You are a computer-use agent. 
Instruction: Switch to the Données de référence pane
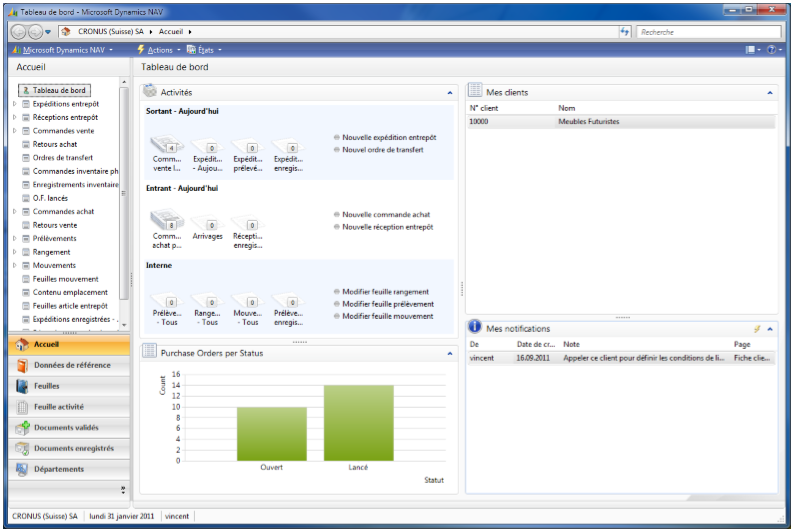[x=69, y=365]
